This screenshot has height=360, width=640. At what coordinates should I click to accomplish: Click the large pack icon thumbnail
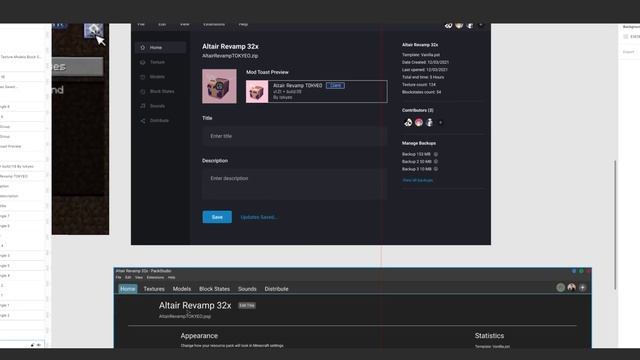pos(219,86)
